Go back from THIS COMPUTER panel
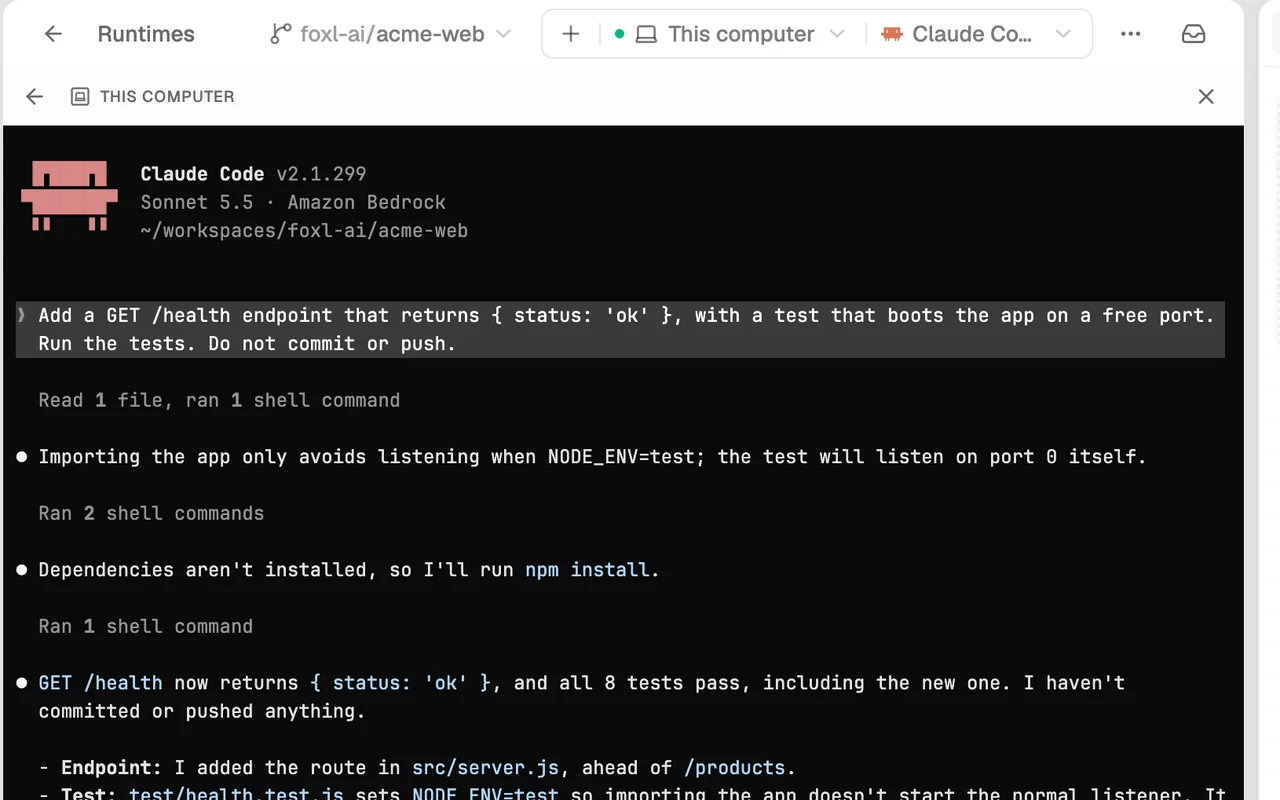This screenshot has width=1280, height=800. coord(35,97)
